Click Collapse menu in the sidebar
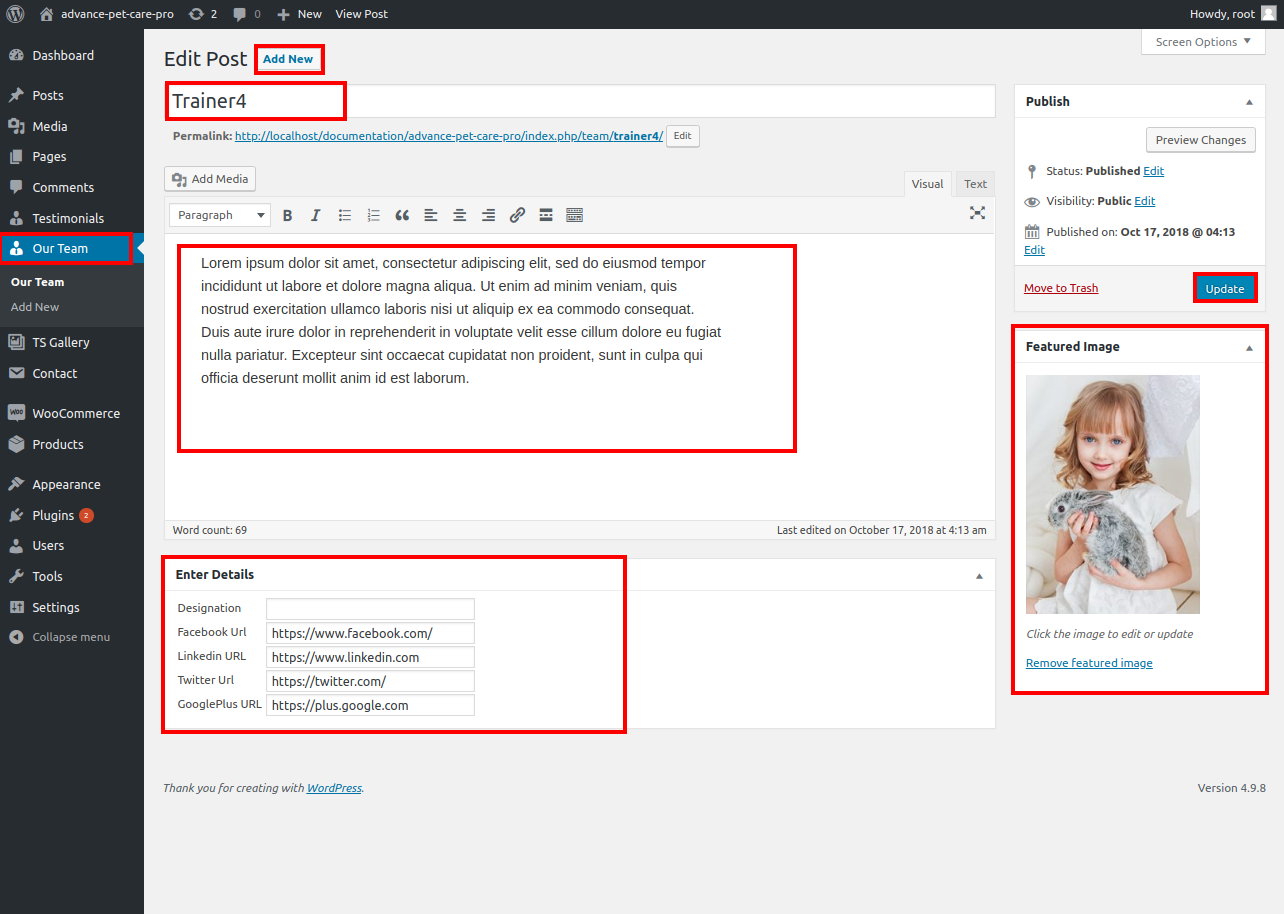Image resolution: width=1284 pixels, height=914 pixels. click(72, 638)
